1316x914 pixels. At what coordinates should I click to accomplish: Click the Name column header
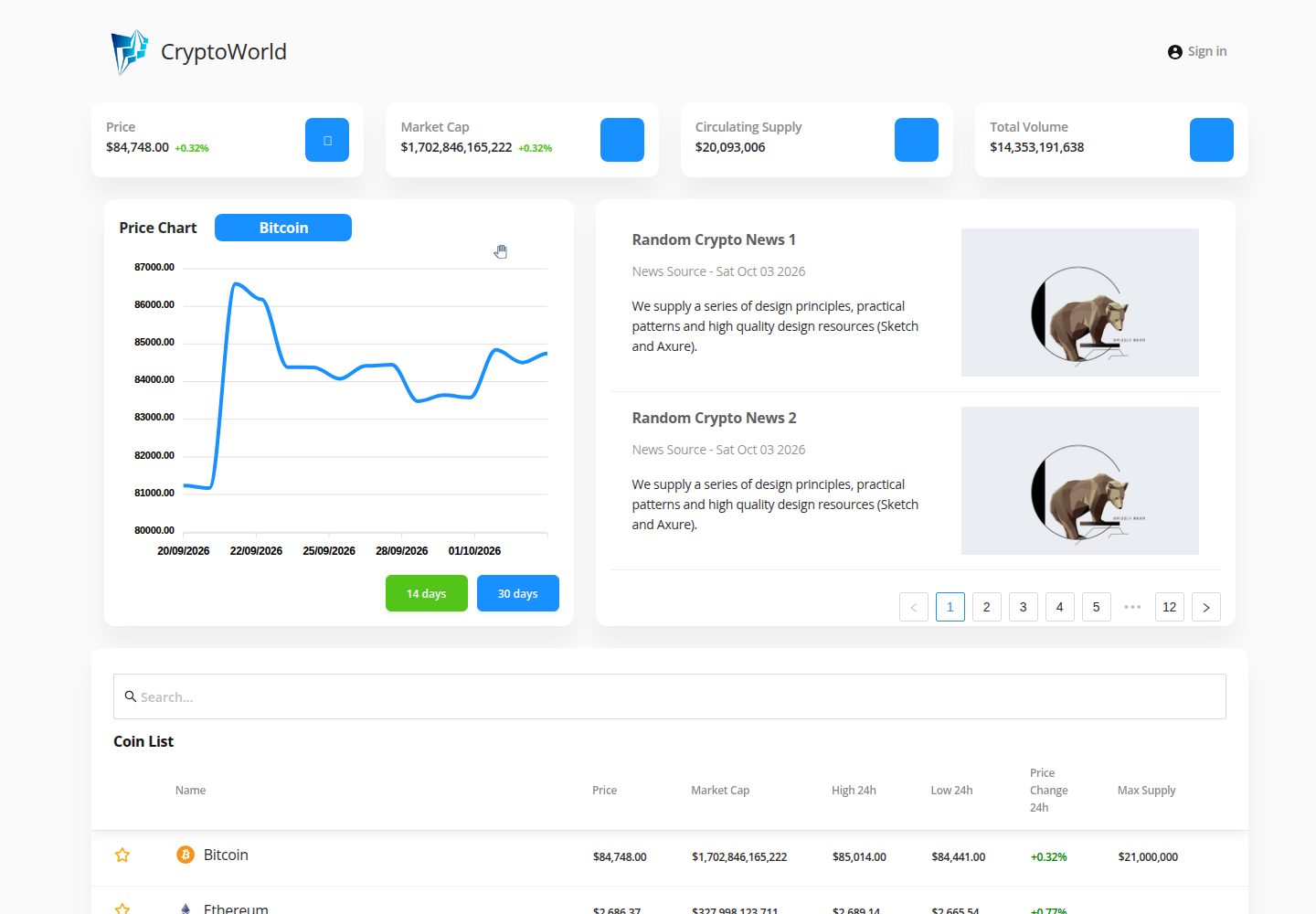pos(190,790)
